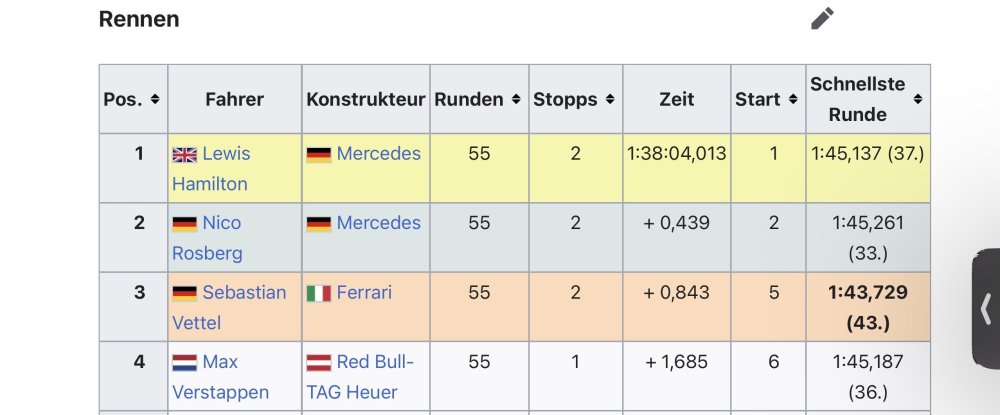Viewport: 1000px width, 415px height.
Task: Tap the side panel chevron handle
Action: click(986, 309)
